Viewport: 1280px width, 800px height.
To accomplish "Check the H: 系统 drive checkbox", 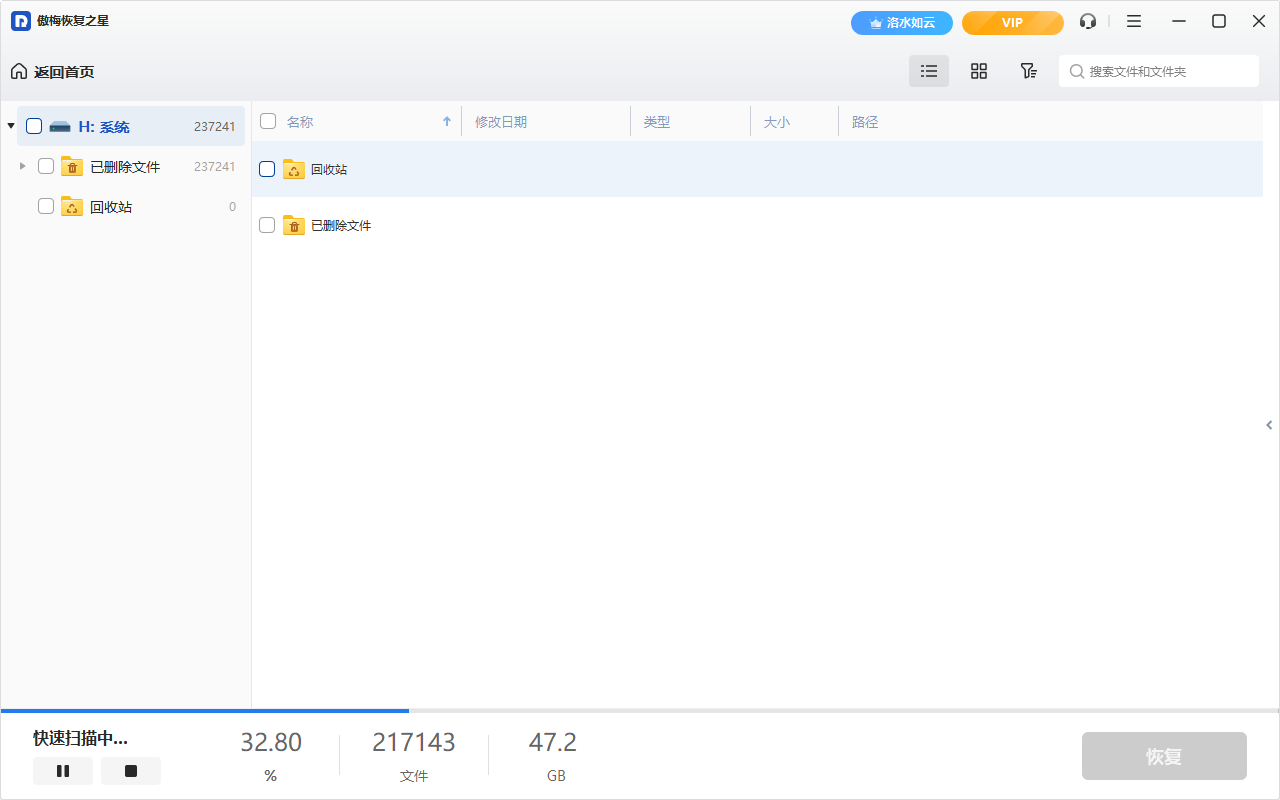I will (x=34, y=126).
